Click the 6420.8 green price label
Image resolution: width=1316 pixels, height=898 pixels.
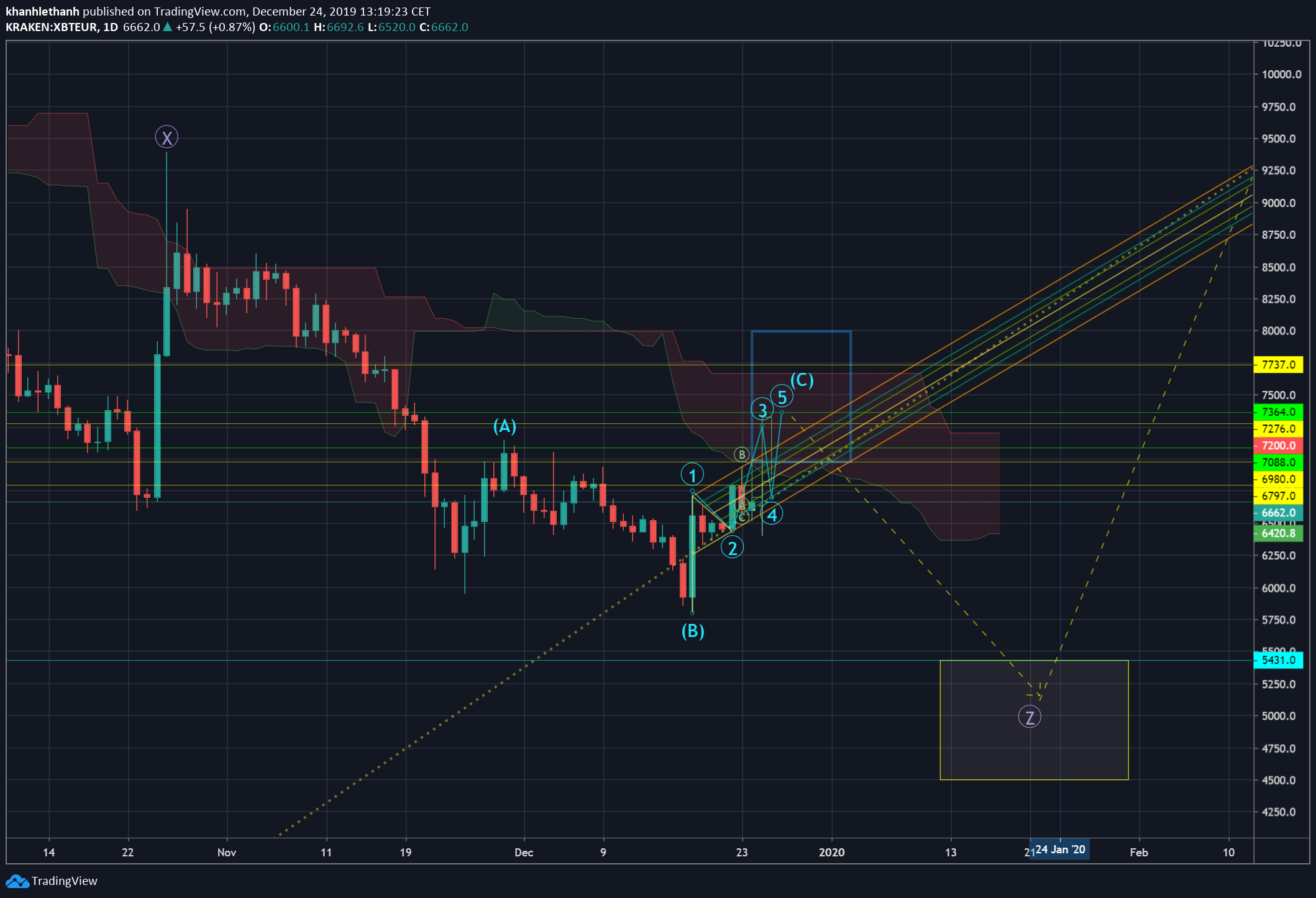tap(1279, 533)
